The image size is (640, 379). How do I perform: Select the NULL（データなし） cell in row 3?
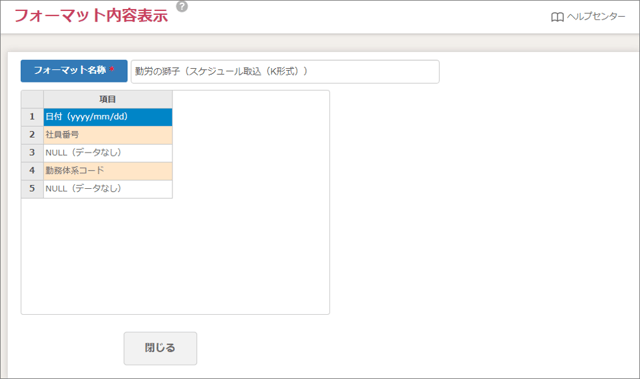tap(108, 153)
